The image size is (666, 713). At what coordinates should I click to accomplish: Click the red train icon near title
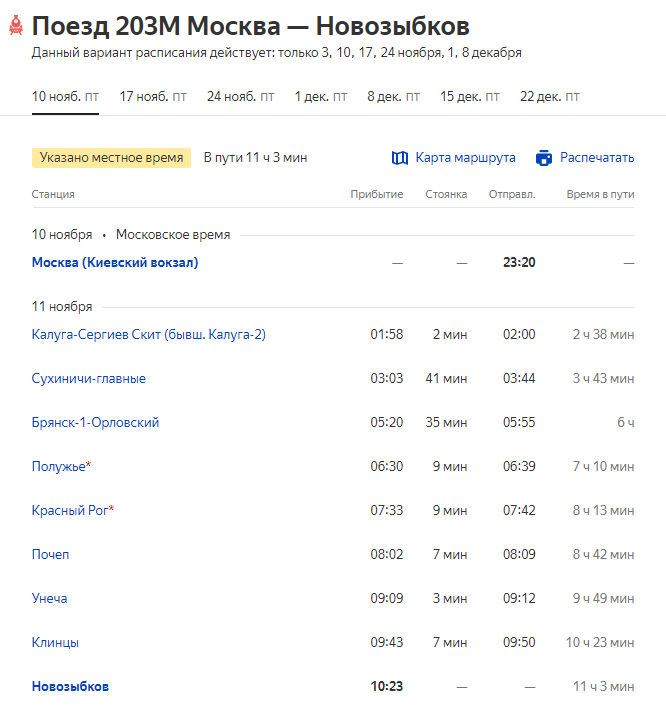coord(16,25)
